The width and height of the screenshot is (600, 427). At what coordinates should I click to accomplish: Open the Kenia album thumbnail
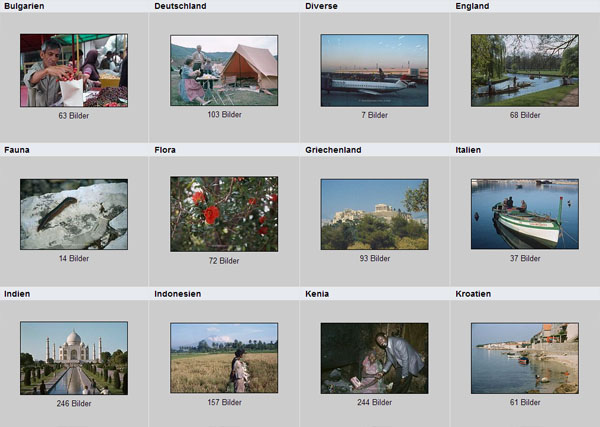point(374,358)
